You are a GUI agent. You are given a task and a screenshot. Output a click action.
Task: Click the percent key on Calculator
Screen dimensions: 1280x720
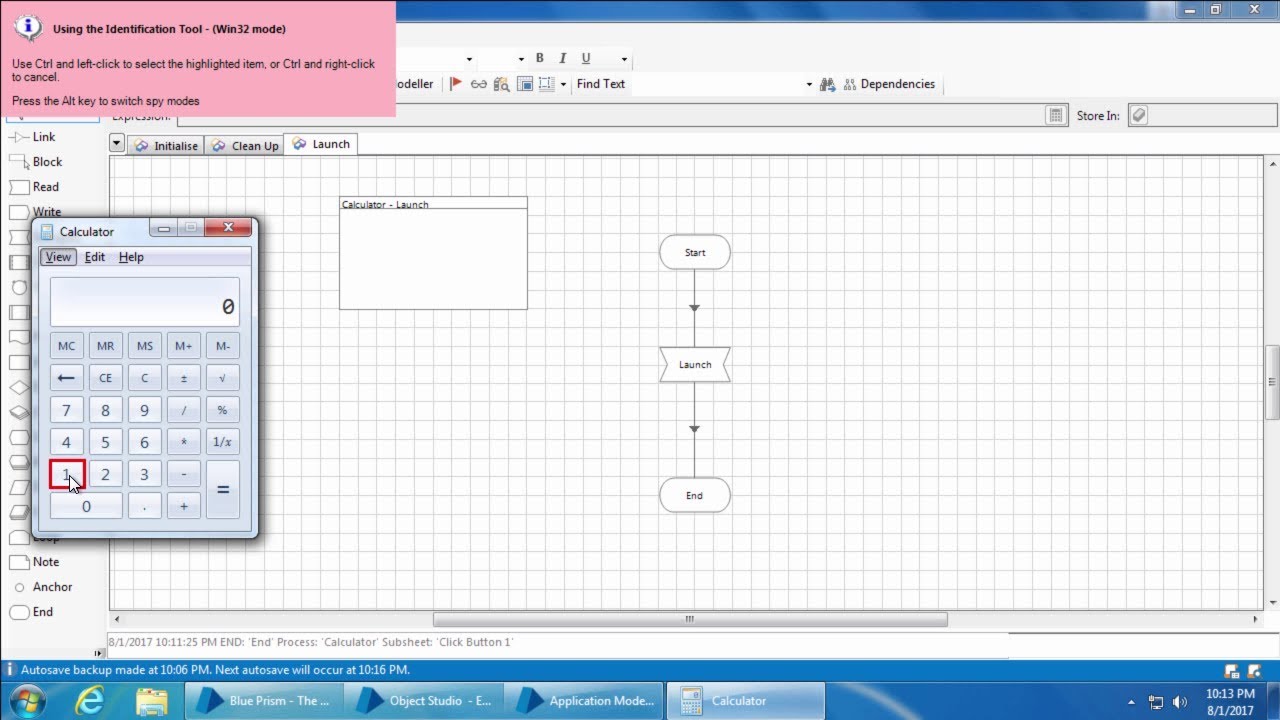(x=223, y=410)
